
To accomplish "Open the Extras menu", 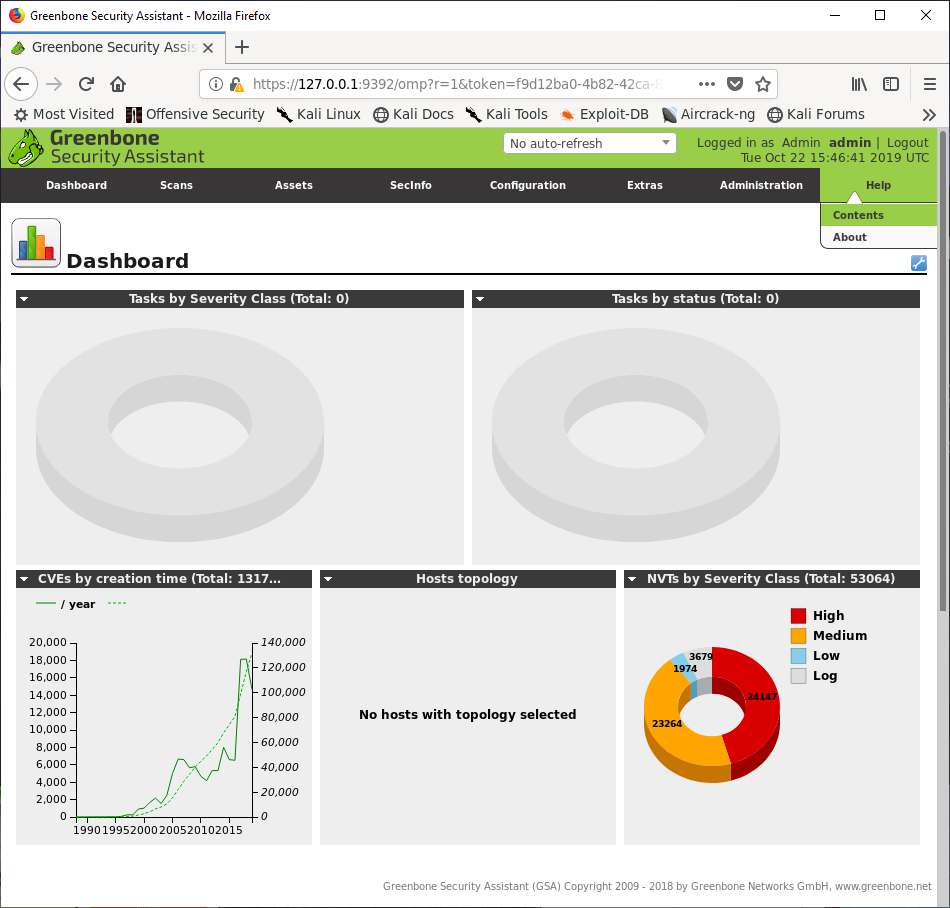I will point(645,185).
